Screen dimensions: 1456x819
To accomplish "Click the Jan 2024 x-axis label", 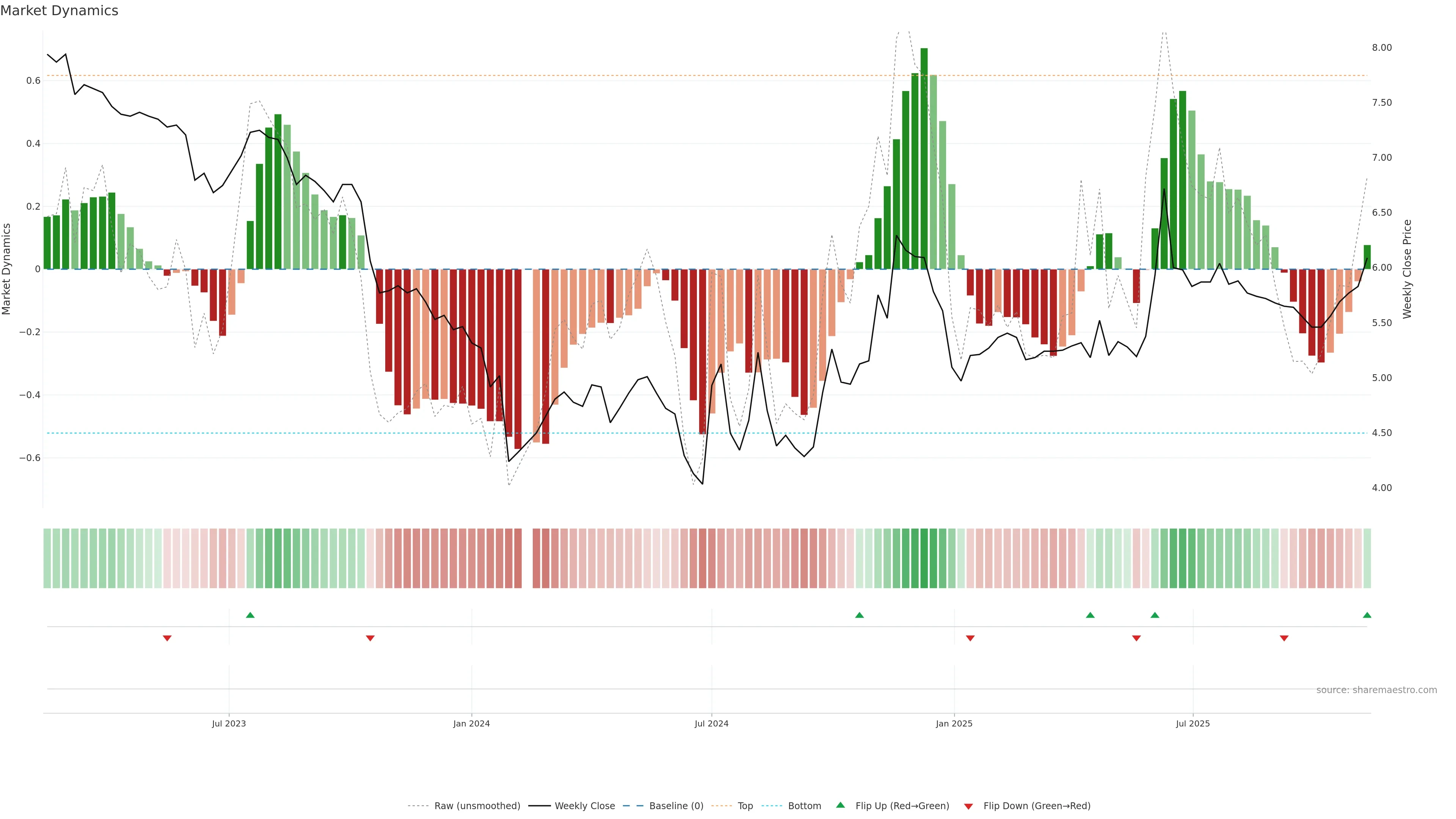I will (471, 723).
